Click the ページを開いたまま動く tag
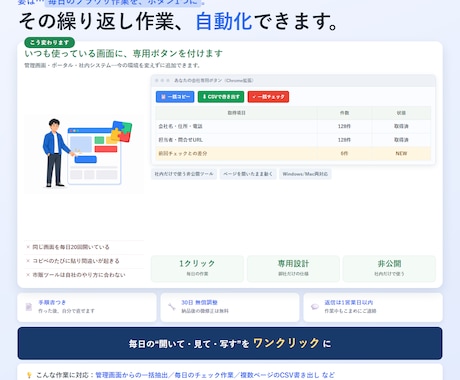 tap(248, 174)
